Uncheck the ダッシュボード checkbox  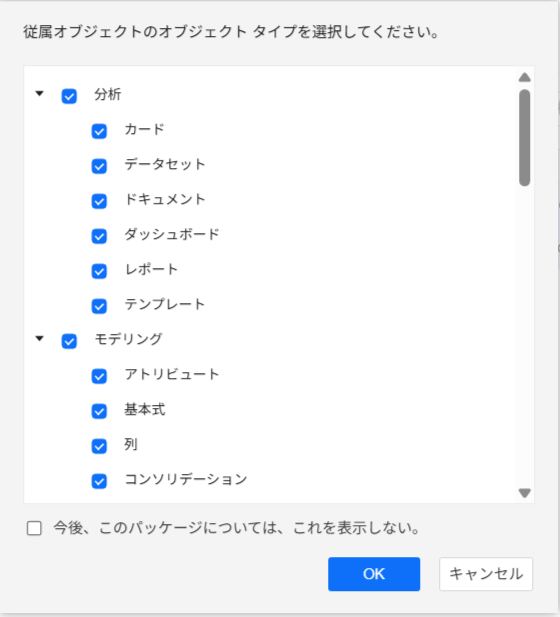click(99, 236)
